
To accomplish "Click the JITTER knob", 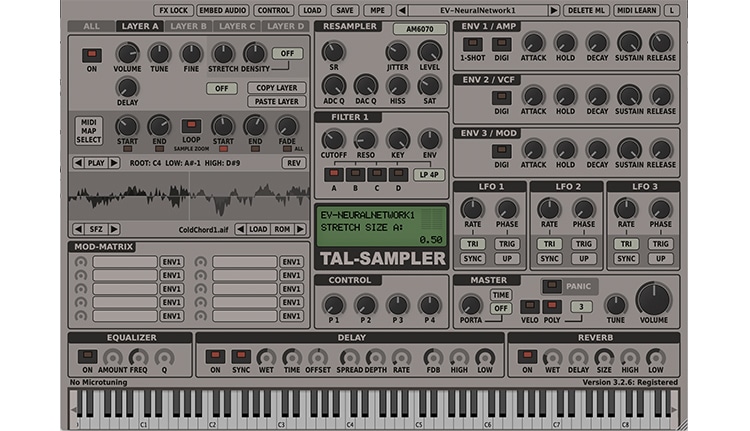I will (x=397, y=52).
